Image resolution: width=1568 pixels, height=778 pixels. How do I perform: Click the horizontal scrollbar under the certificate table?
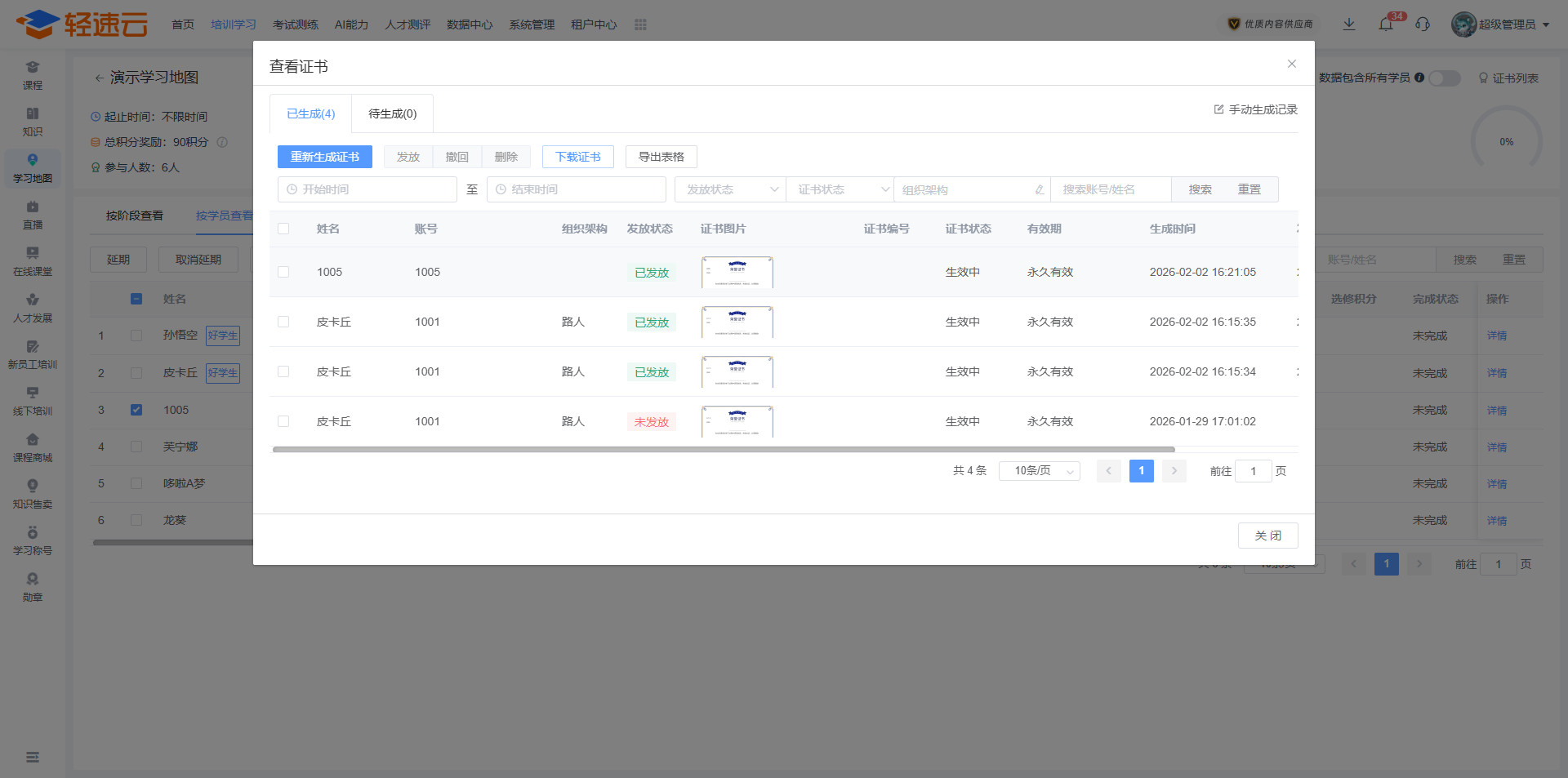[x=723, y=450]
